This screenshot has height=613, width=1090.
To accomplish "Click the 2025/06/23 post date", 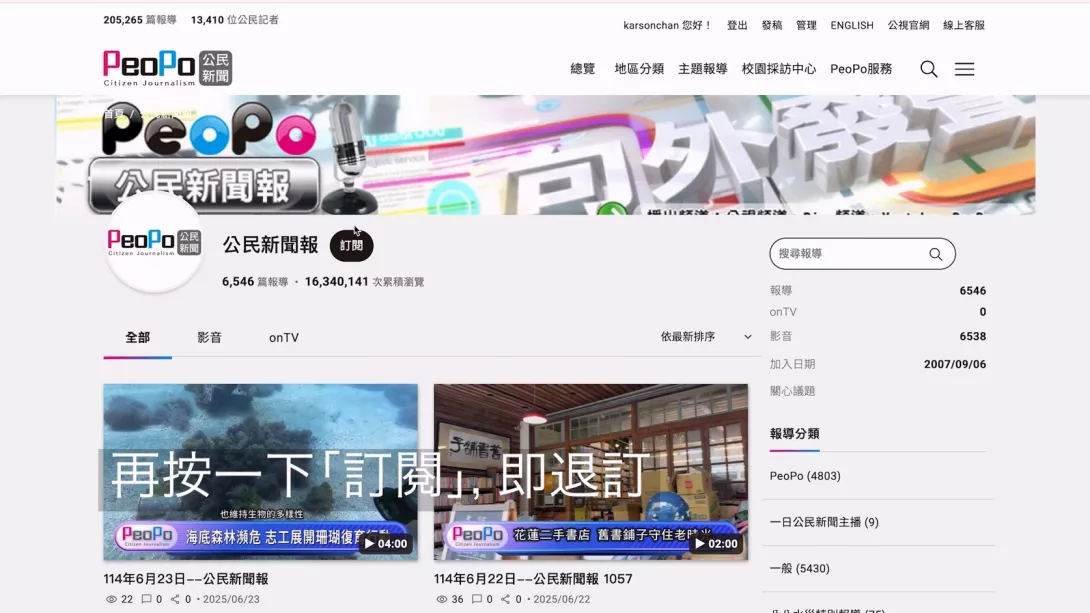I will click(231, 599).
